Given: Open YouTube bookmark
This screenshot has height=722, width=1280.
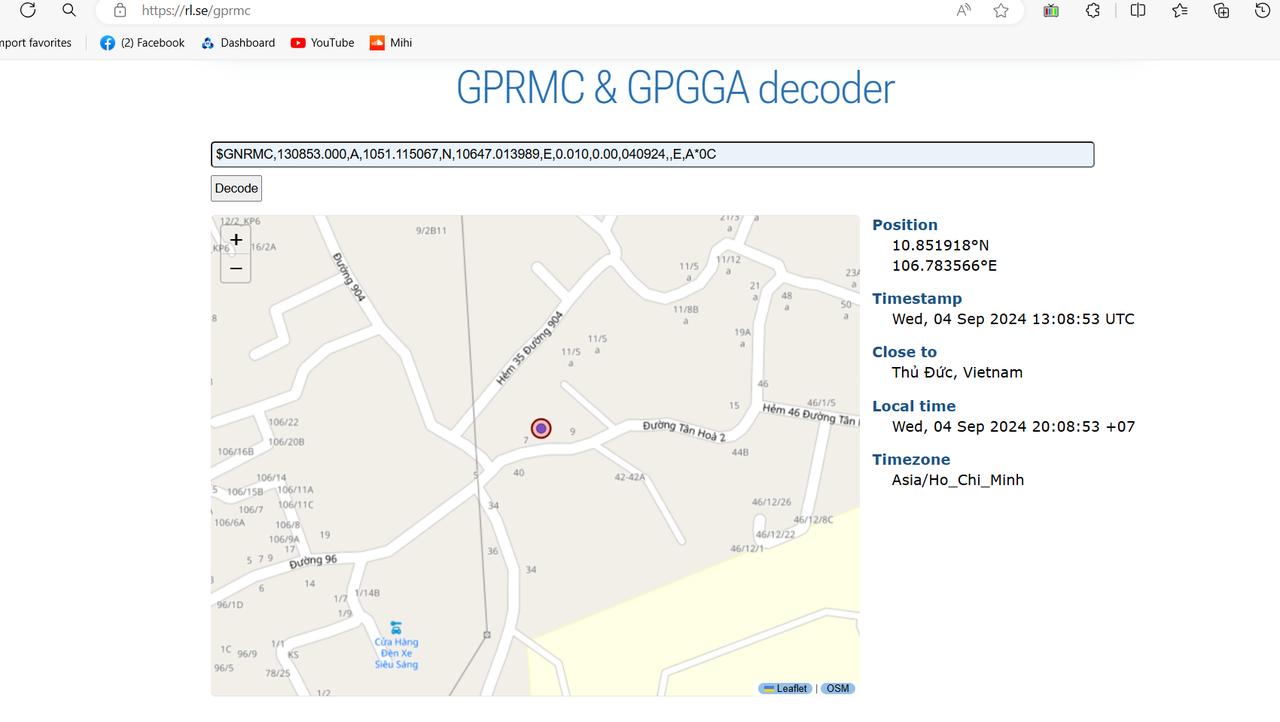Looking at the screenshot, I should pos(322,43).
